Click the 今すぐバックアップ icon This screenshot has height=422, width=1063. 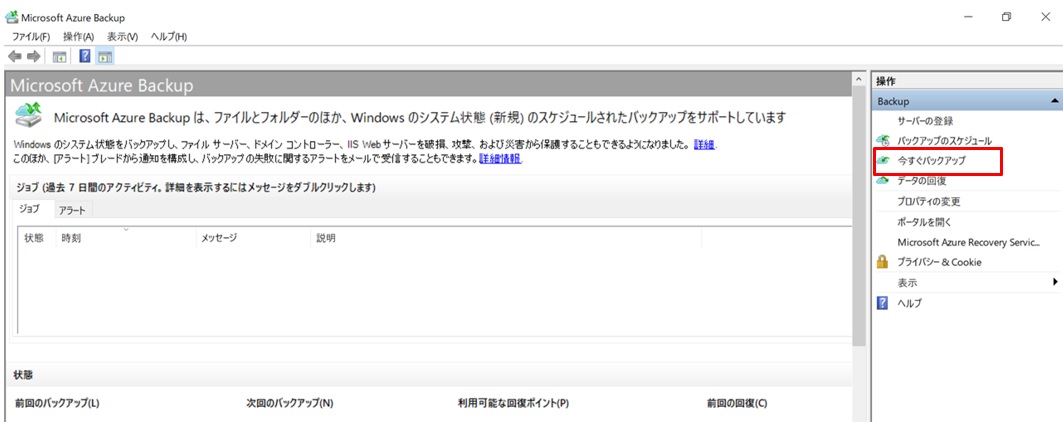(x=882, y=161)
